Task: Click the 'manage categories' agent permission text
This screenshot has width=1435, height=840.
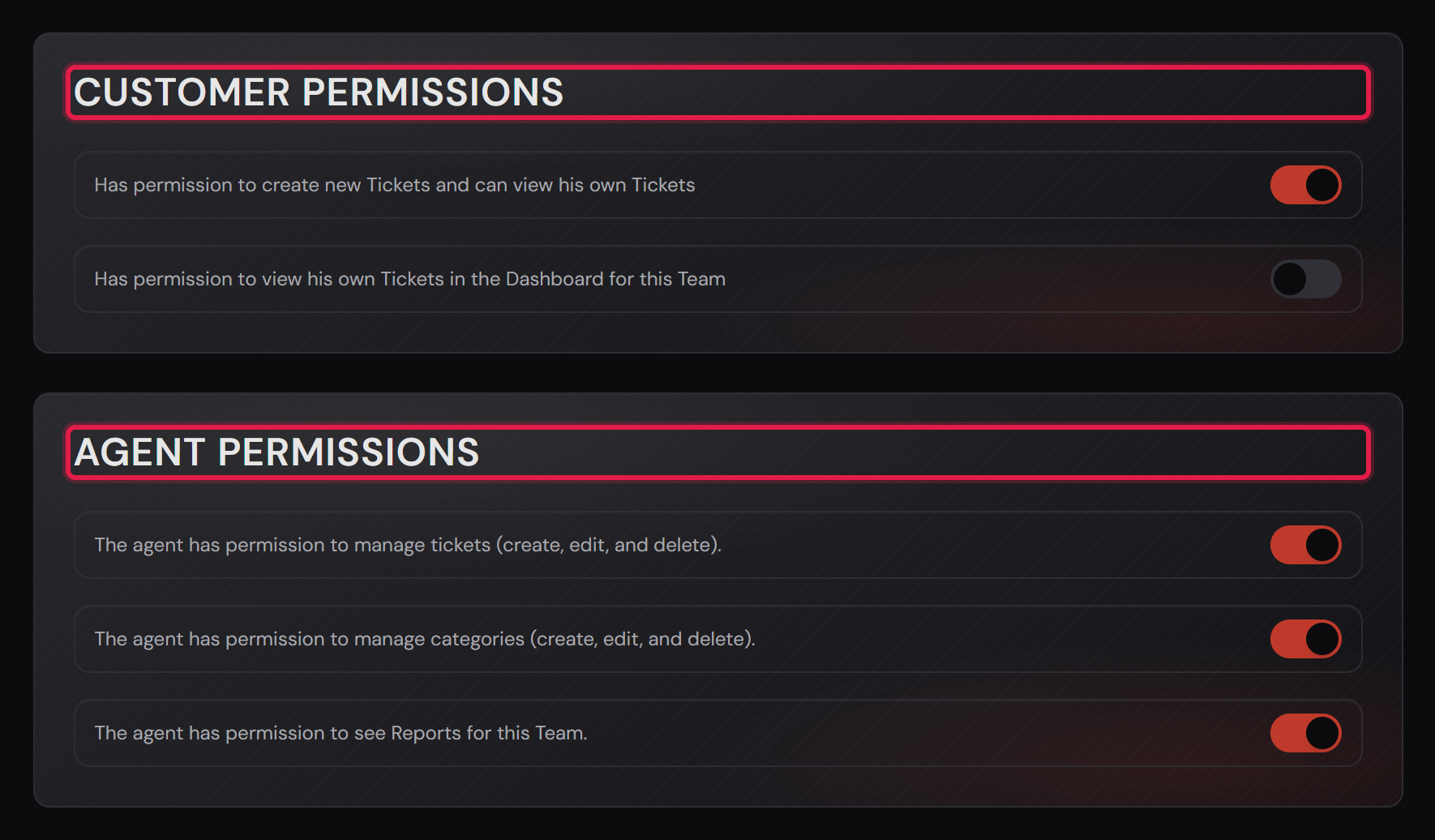Action: point(425,639)
